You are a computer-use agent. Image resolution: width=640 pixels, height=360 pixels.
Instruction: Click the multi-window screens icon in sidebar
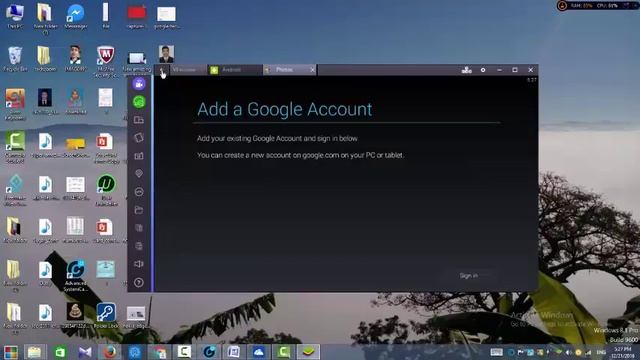[139, 120]
